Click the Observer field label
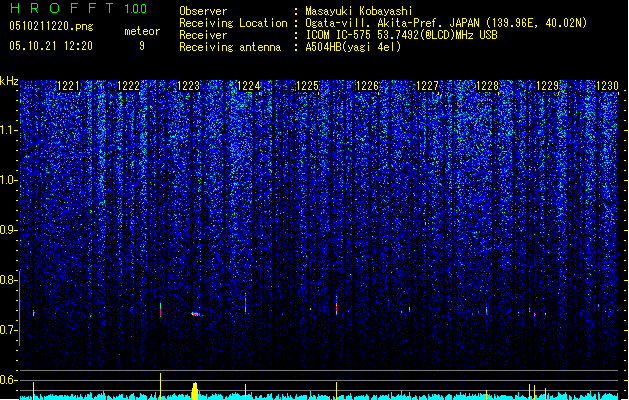The image size is (629, 400). click(x=203, y=11)
